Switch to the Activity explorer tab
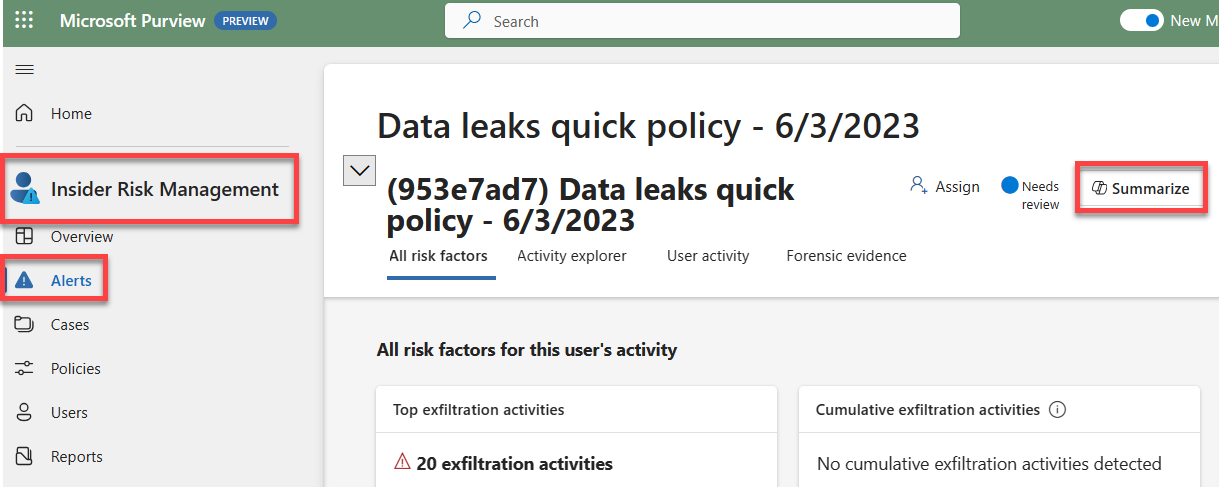This screenshot has height=487, width=1219. [572, 256]
